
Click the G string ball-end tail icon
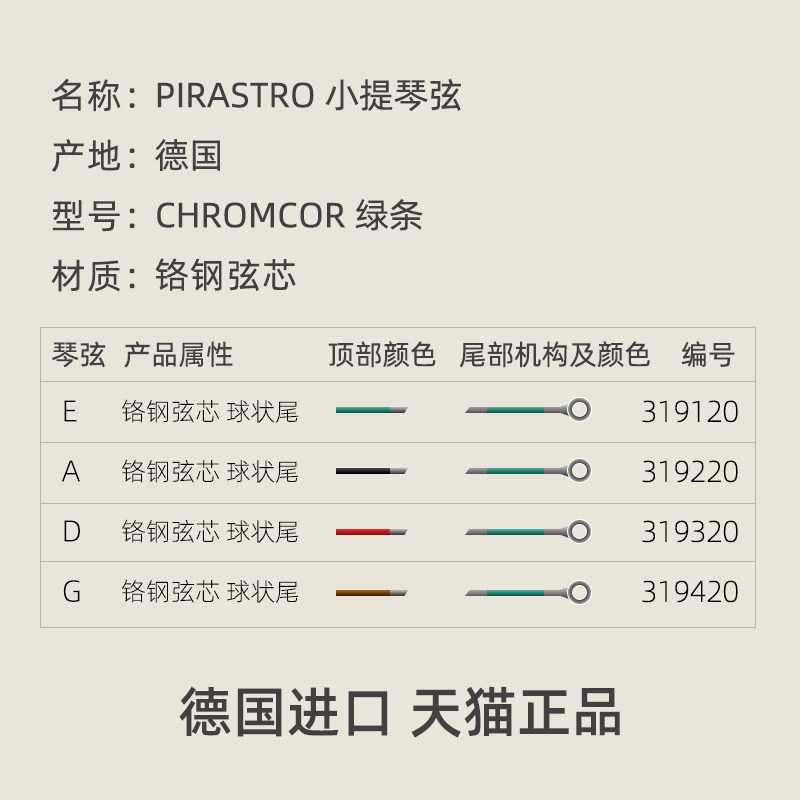[x=528, y=592]
